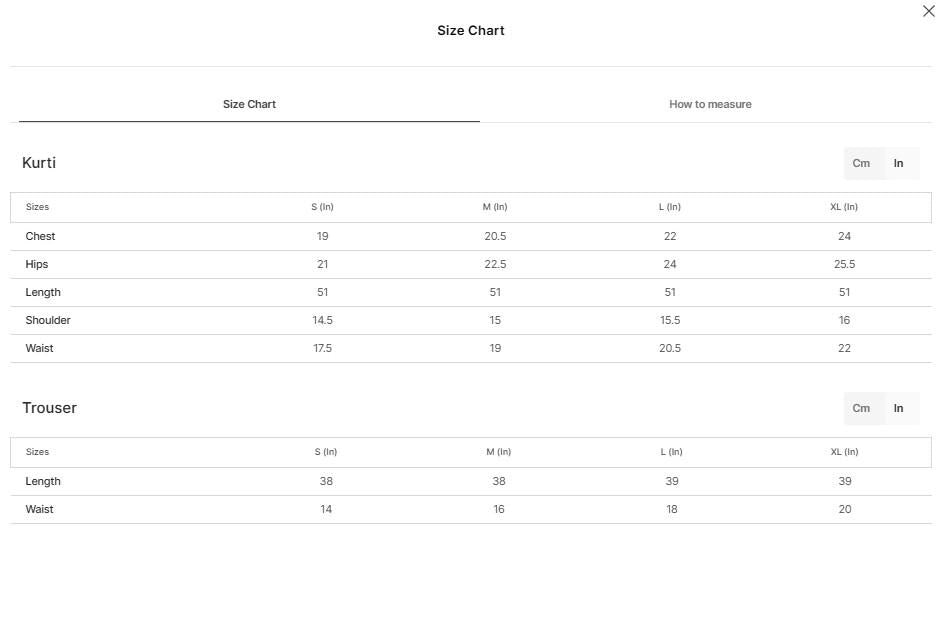Click the Trouser Length row label
Viewport: 941px width, 628px height.
[x=43, y=481]
